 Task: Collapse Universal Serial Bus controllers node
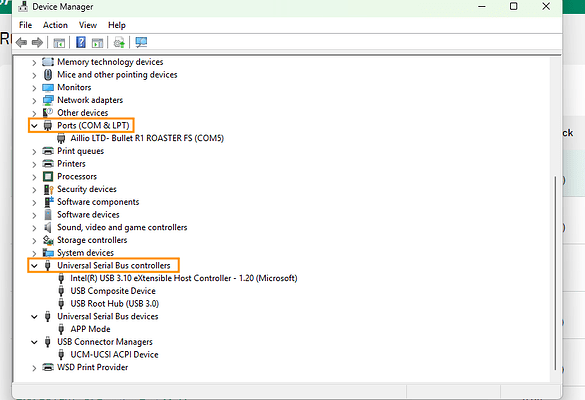(x=34, y=266)
